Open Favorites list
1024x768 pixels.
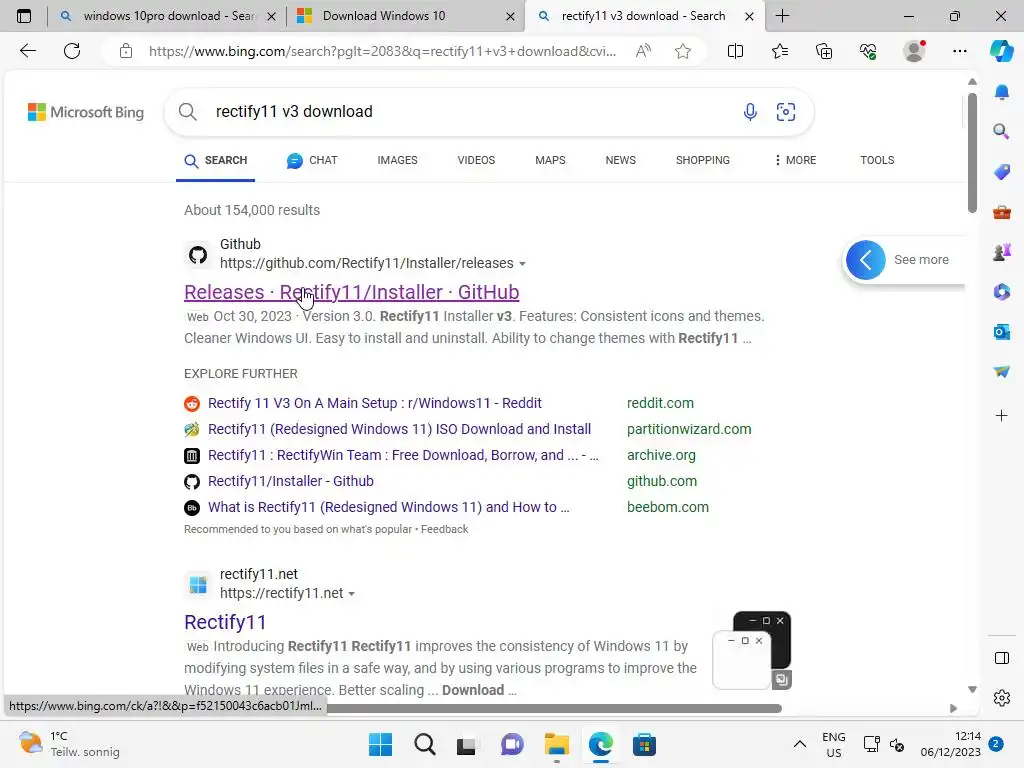coord(780,51)
